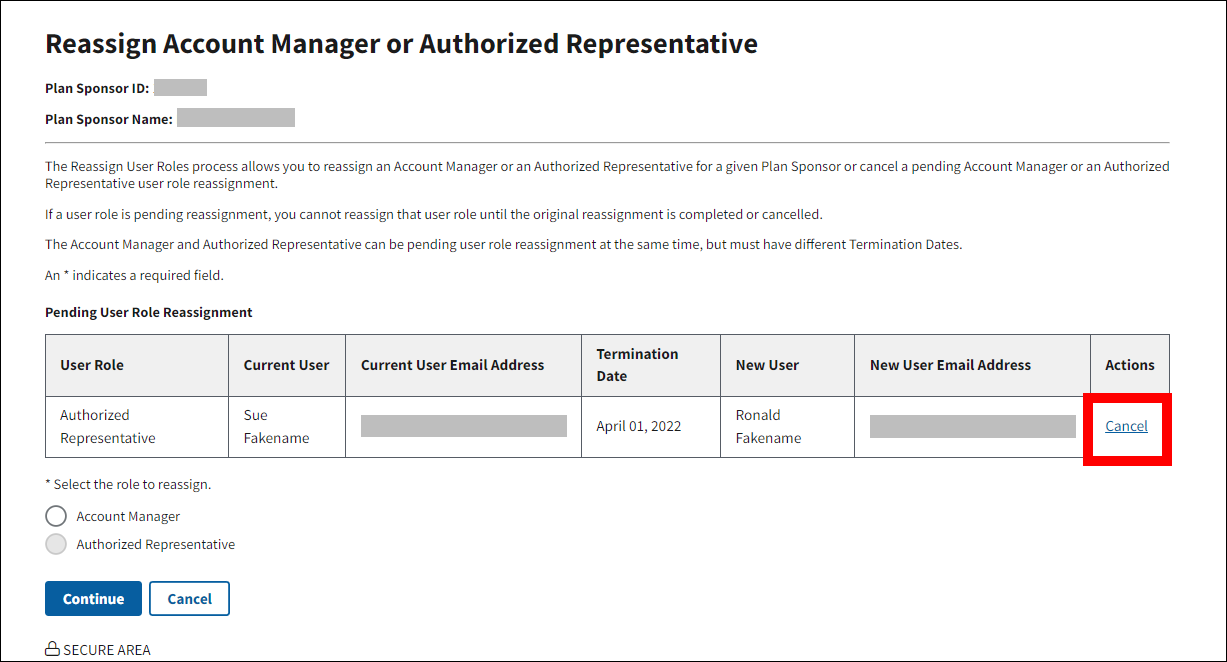Click the outlined Cancel button beside Continue

click(189, 599)
